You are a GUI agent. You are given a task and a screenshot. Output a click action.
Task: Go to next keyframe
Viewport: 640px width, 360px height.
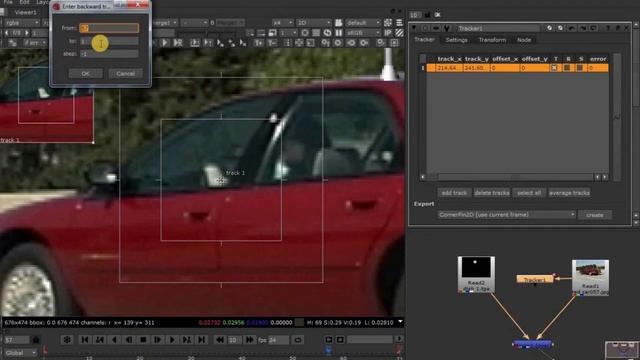(x=187, y=340)
